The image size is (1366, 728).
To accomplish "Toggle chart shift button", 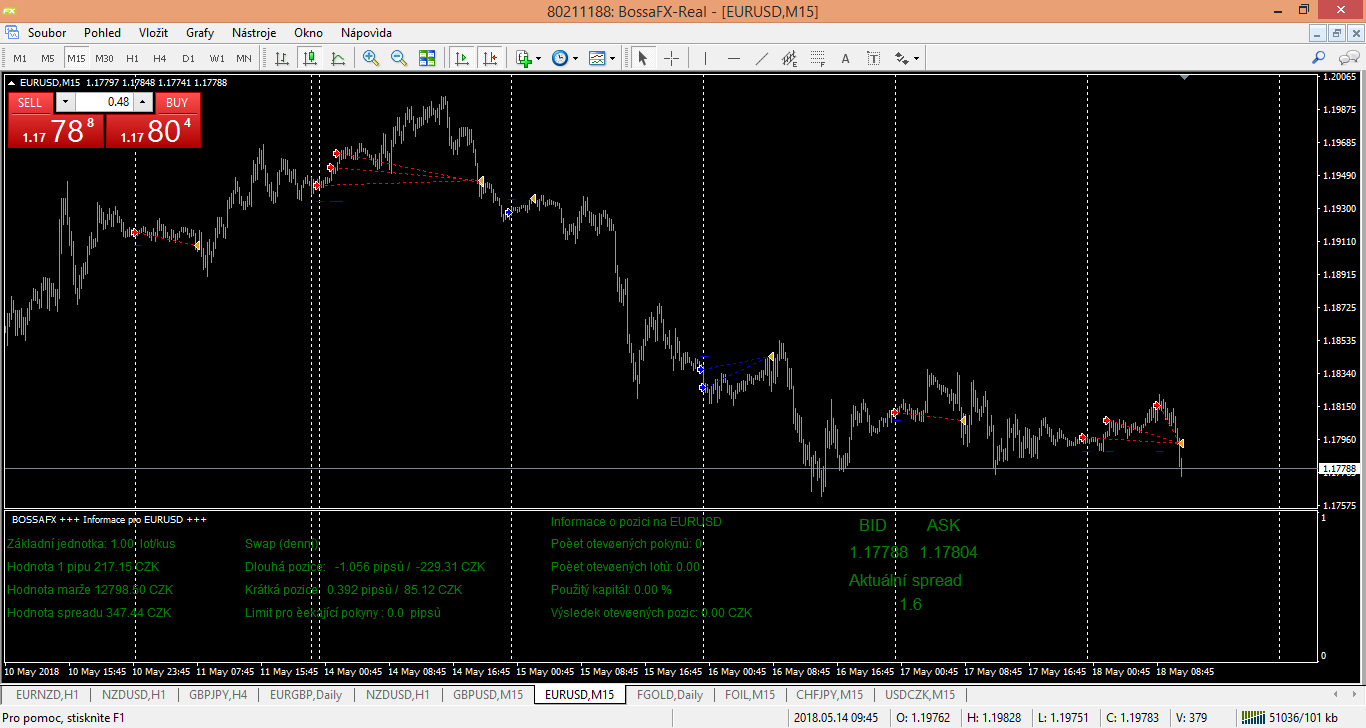I will (x=489, y=58).
